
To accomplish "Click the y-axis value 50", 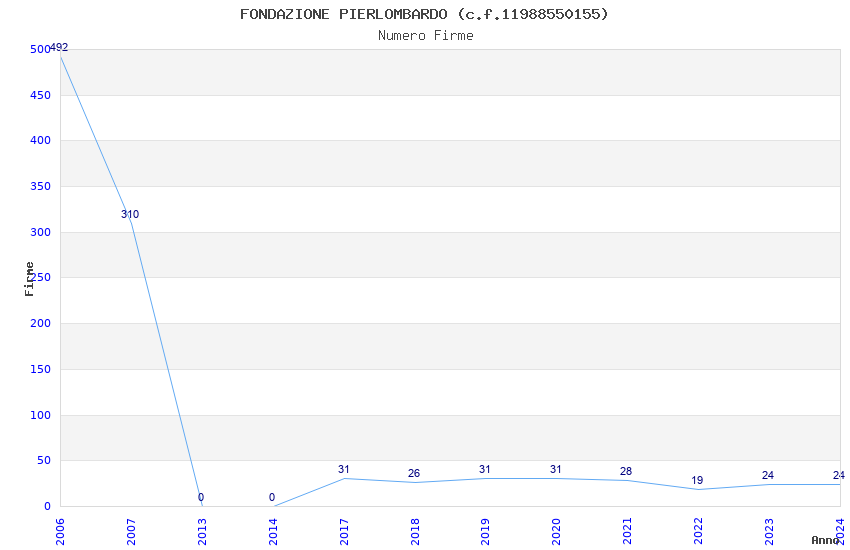I will tap(44, 461).
